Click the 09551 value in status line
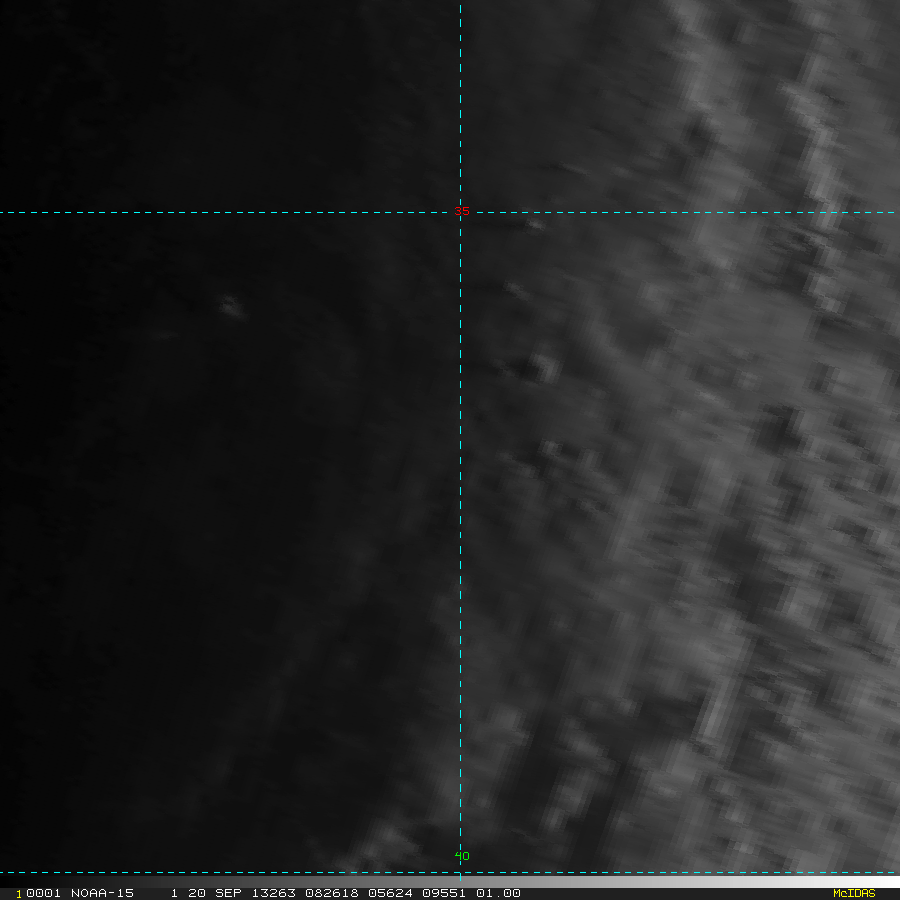This screenshot has height=900, width=900. pyautogui.click(x=444, y=893)
